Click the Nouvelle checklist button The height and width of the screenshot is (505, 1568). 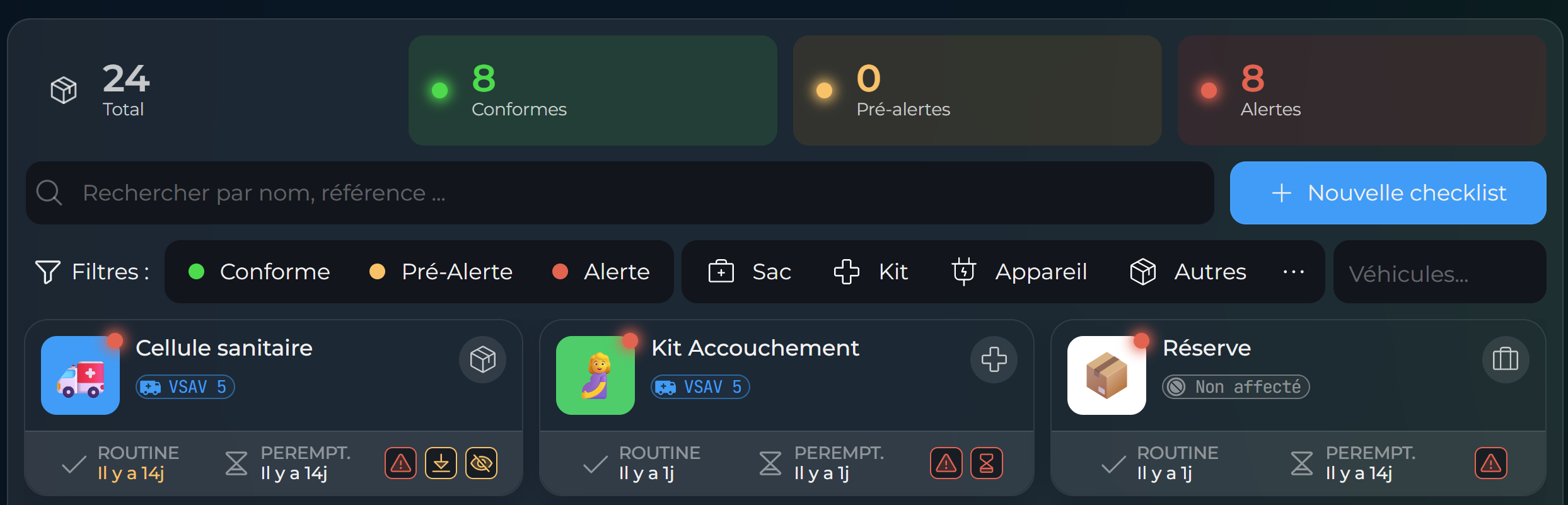(1388, 193)
